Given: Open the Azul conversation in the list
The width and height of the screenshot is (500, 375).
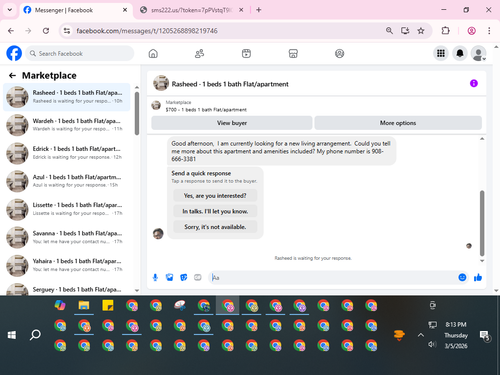Looking at the screenshot, I should coord(67,181).
